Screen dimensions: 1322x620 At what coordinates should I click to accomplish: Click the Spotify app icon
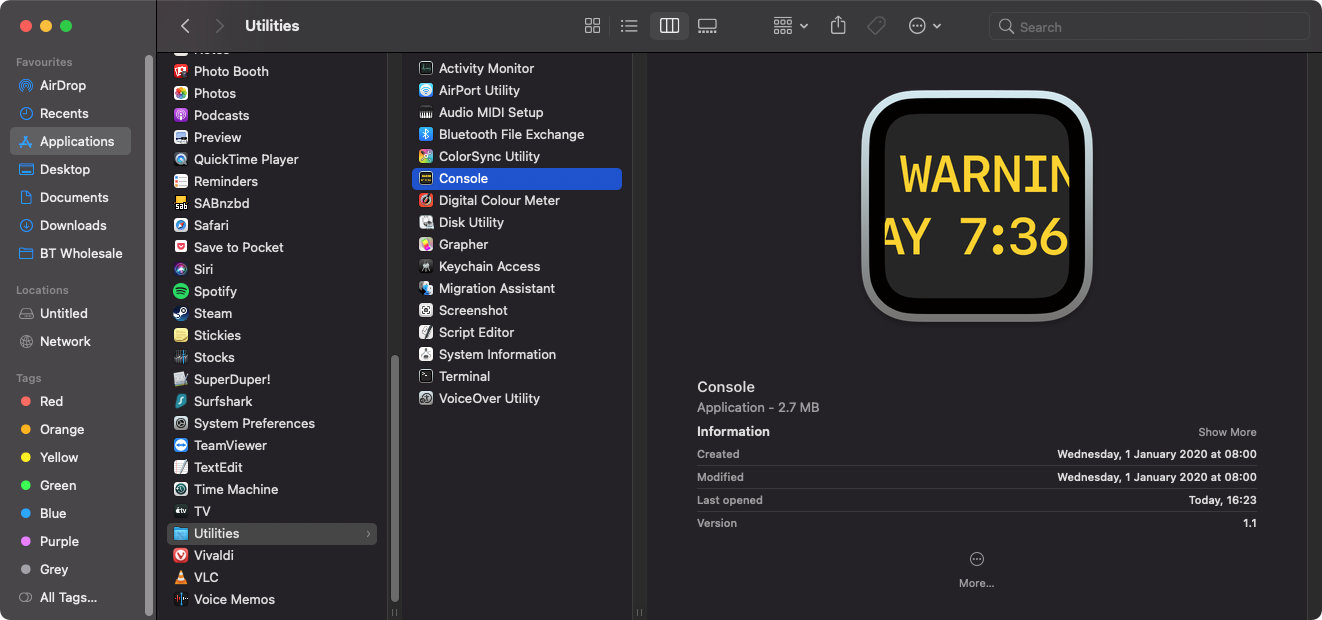(181, 291)
